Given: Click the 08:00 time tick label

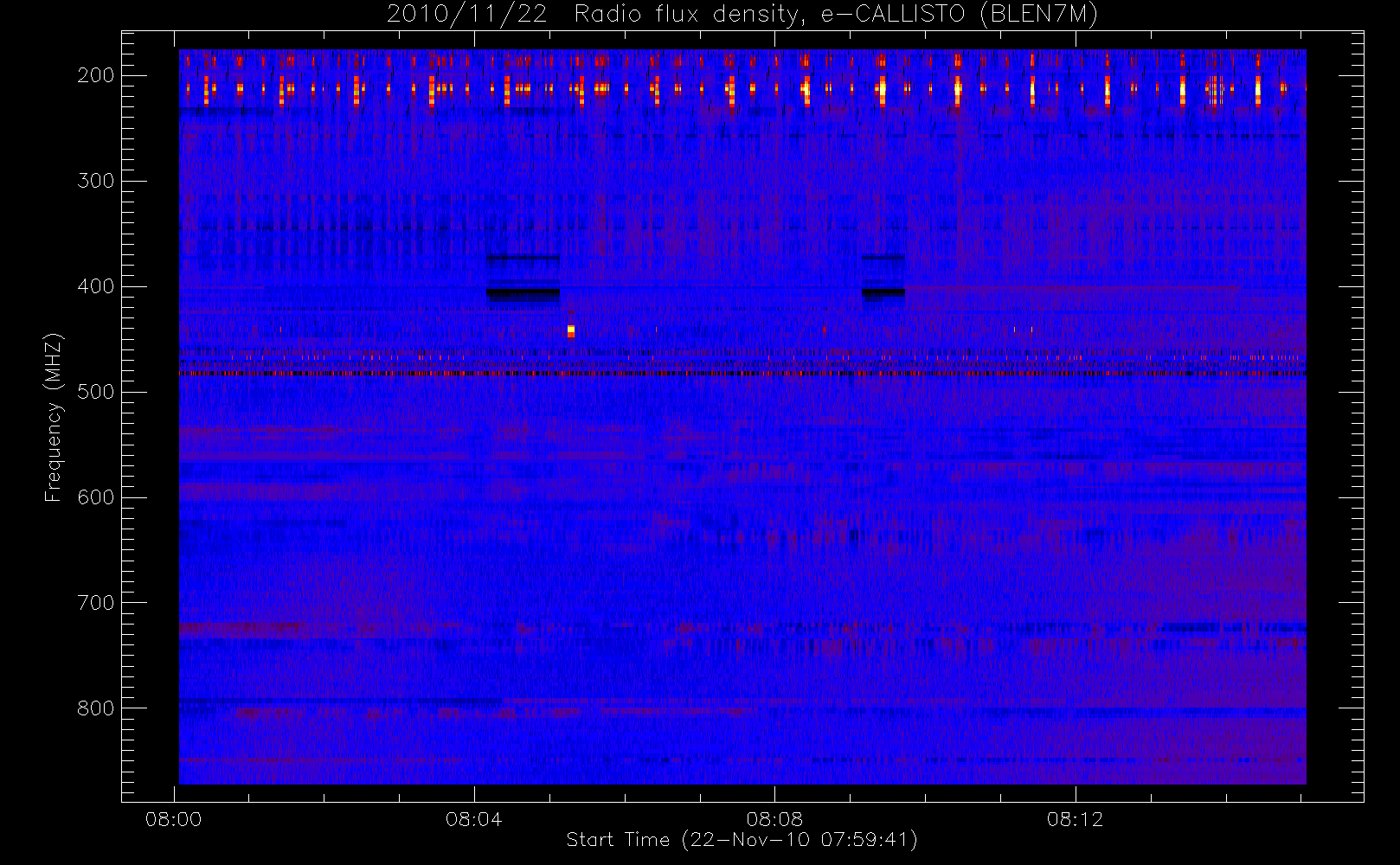Looking at the screenshot, I should (x=174, y=819).
